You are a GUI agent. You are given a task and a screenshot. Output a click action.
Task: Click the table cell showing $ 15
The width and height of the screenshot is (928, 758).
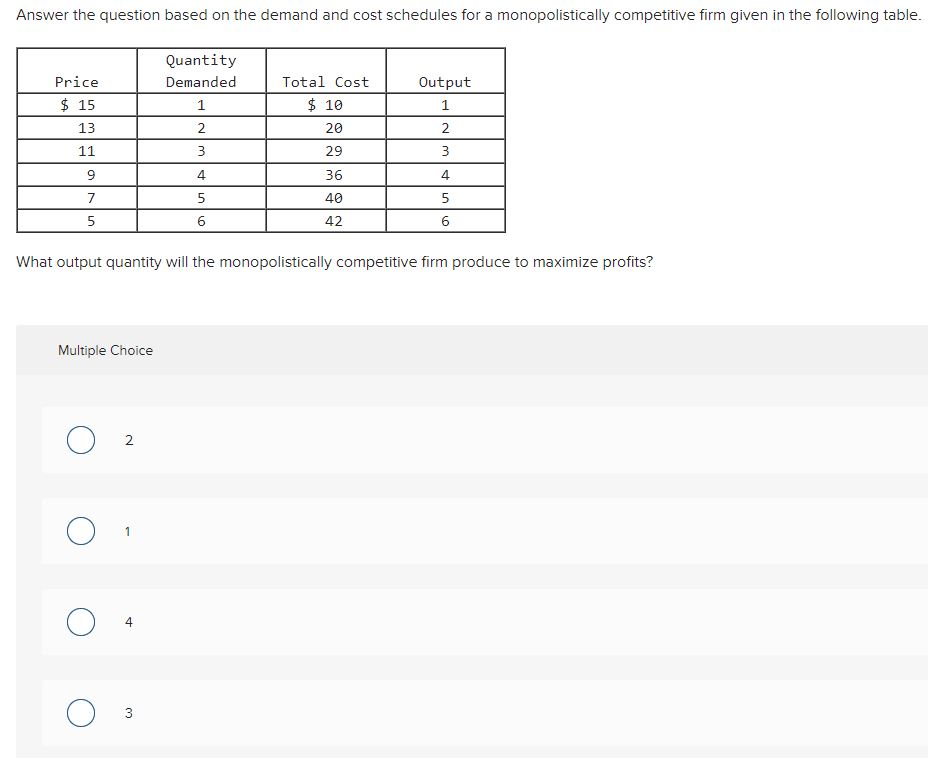[77, 104]
